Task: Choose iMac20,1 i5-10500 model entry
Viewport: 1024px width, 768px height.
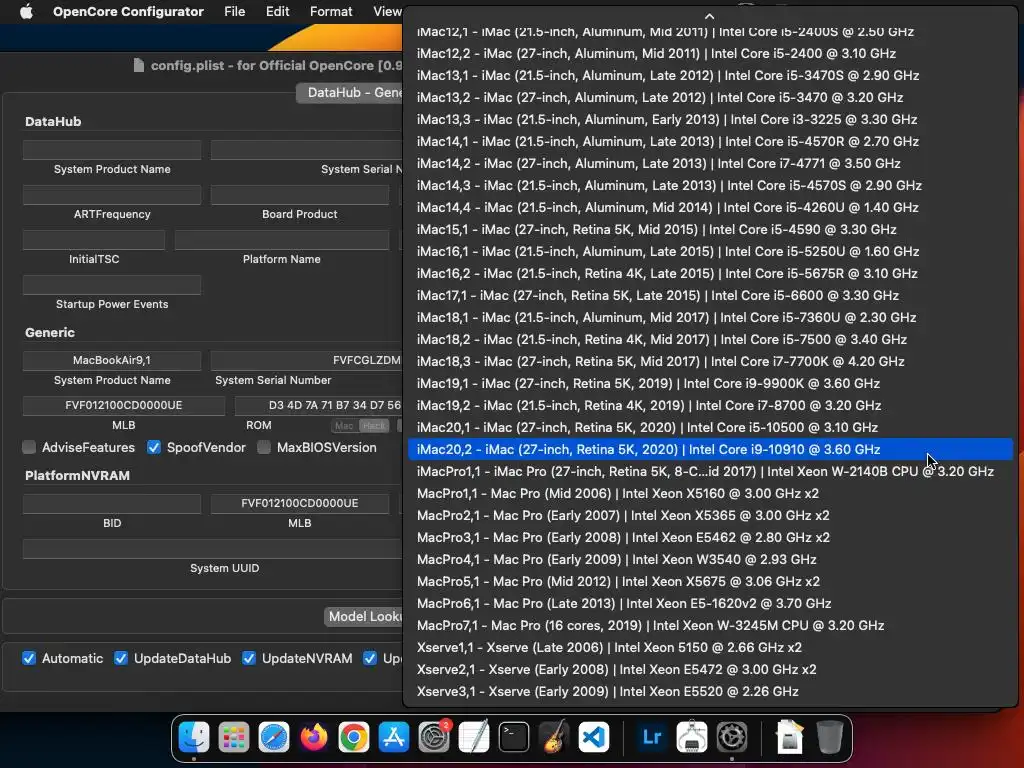Action: (710, 427)
